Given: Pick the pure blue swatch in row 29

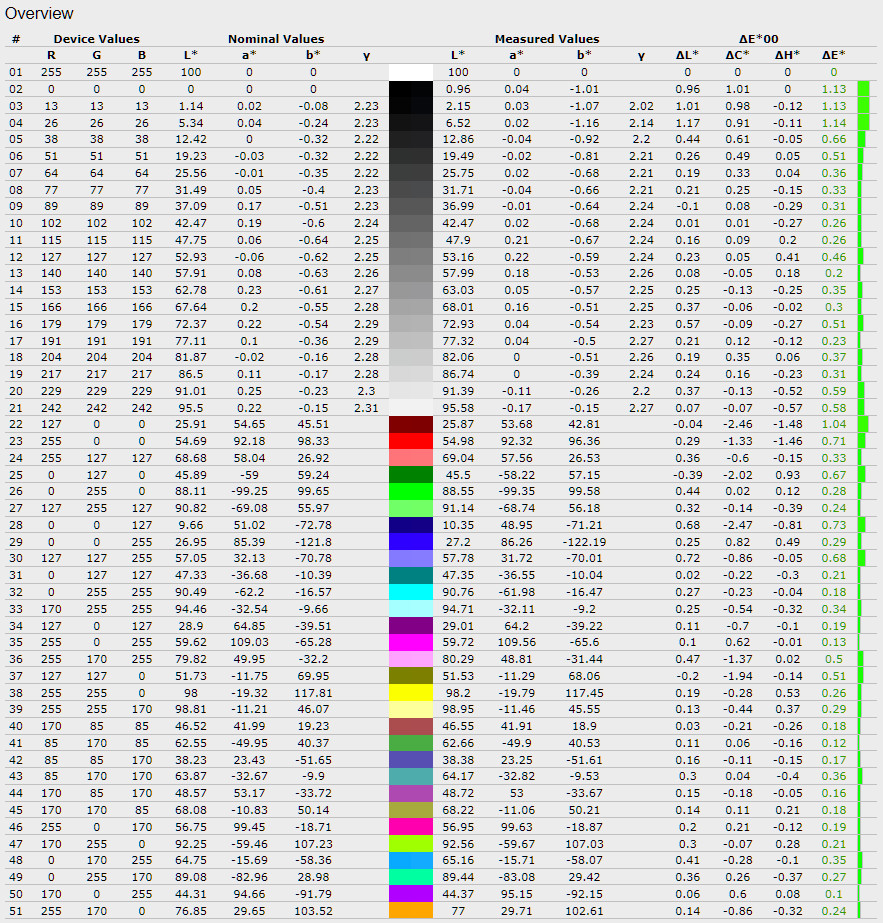Looking at the screenshot, I should (410, 541).
